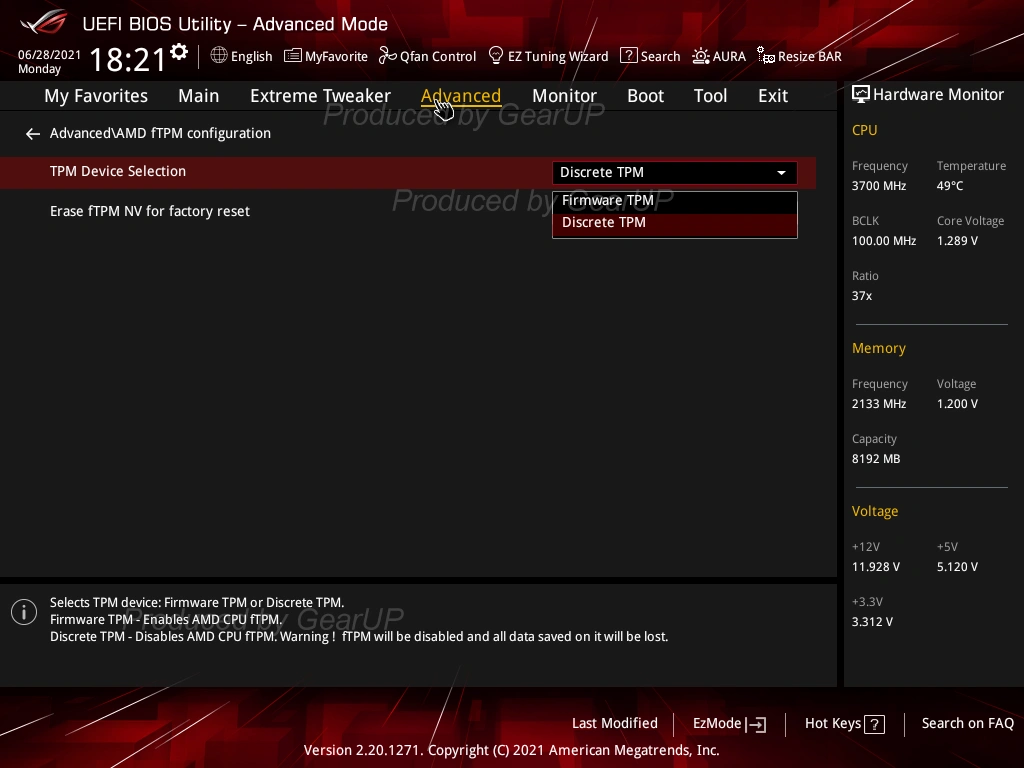
Task: Click EZ Tuning Wizard bulb icon
Action: pos(496,56)
